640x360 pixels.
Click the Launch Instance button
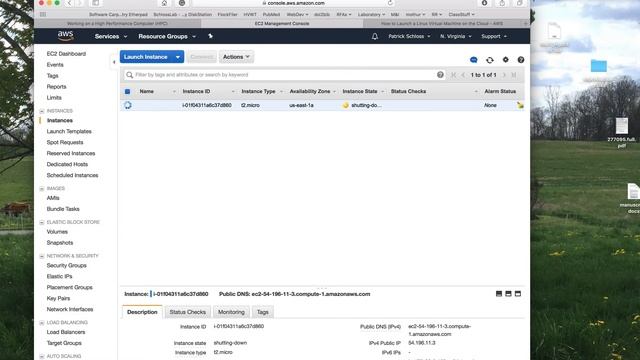tap(146, 57)
